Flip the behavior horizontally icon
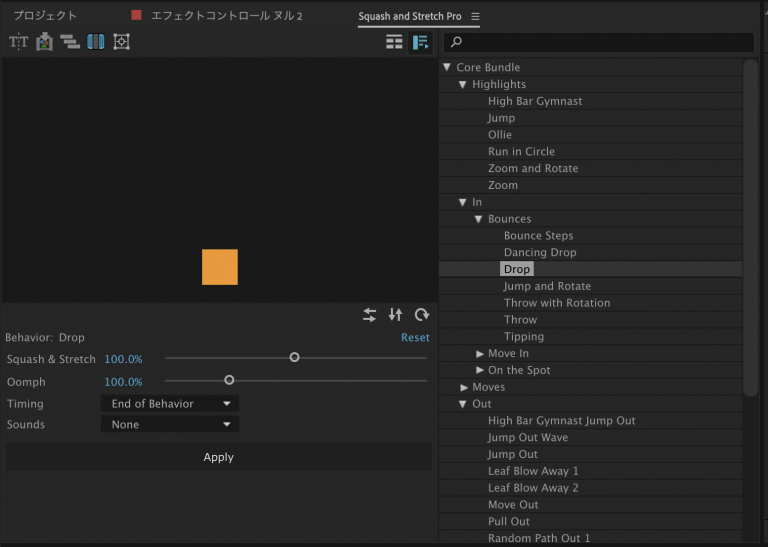The height and width of the screenshot is (547, 768). click(x=370, y=315)
